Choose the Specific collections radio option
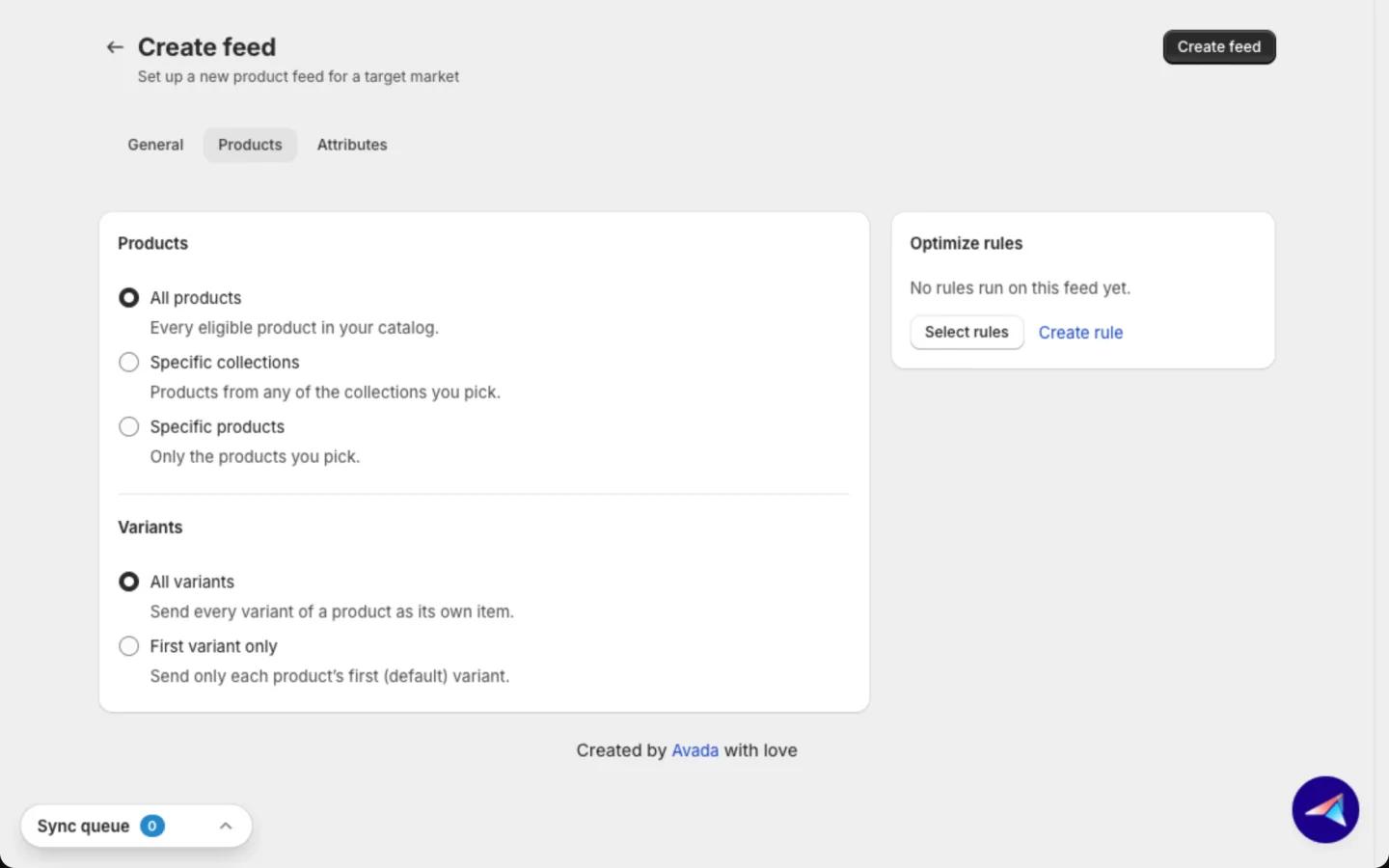The width and height of the screenshot is (1389, 868). pyautogui.click(x=128, y=363)
